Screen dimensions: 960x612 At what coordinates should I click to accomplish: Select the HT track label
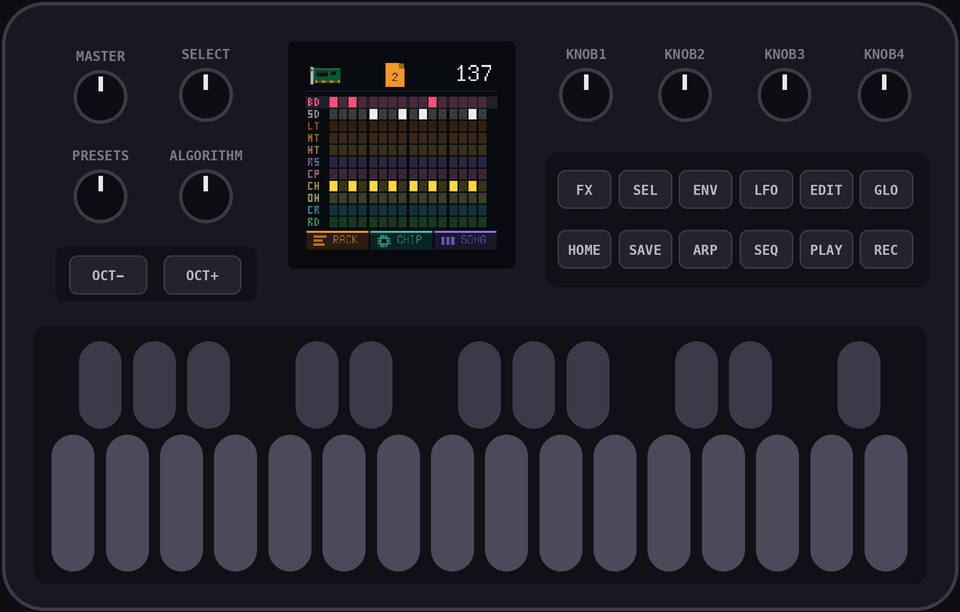(313, 150)
